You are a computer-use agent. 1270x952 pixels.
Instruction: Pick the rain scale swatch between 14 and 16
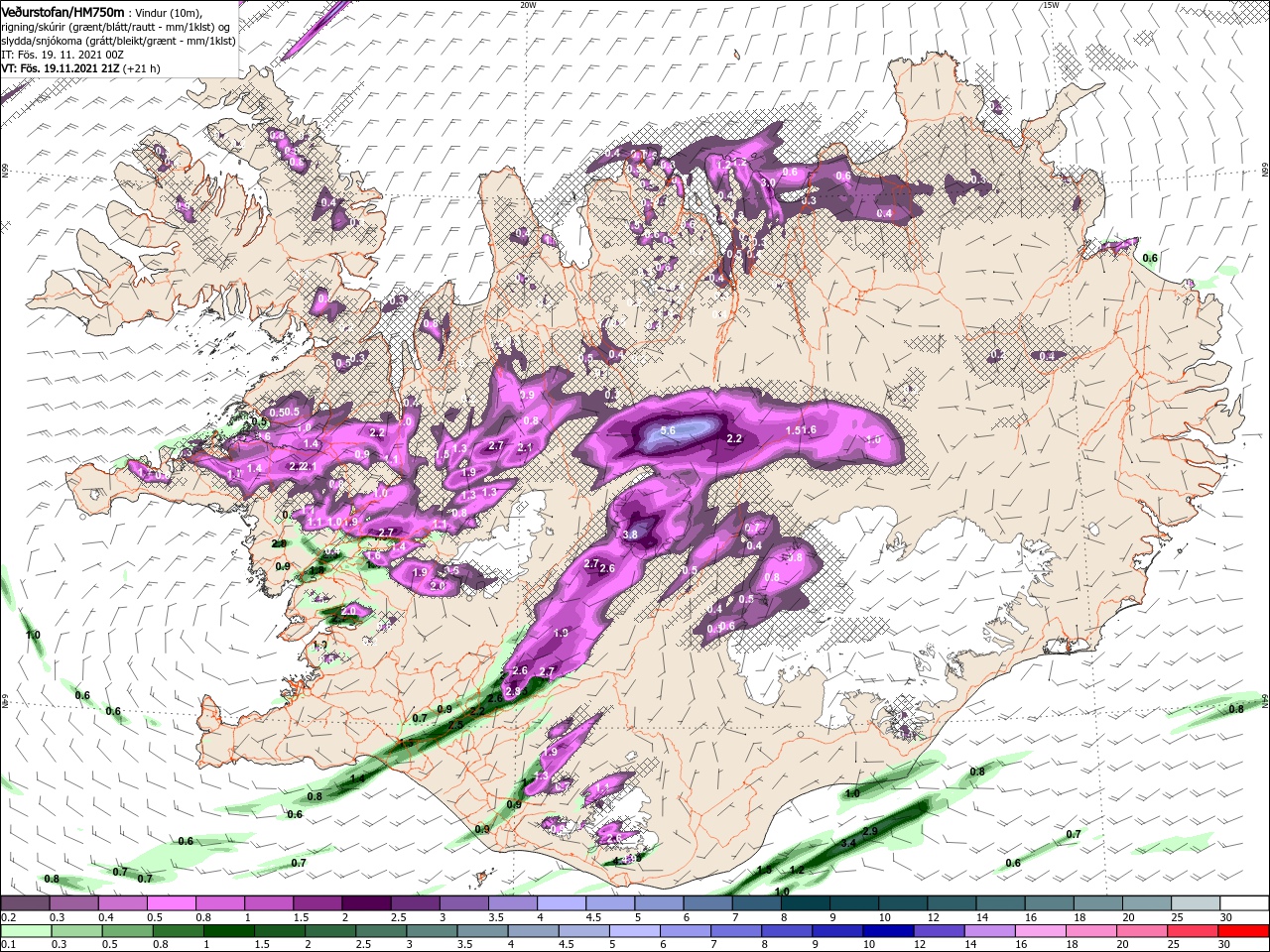[x=989, y=932]
